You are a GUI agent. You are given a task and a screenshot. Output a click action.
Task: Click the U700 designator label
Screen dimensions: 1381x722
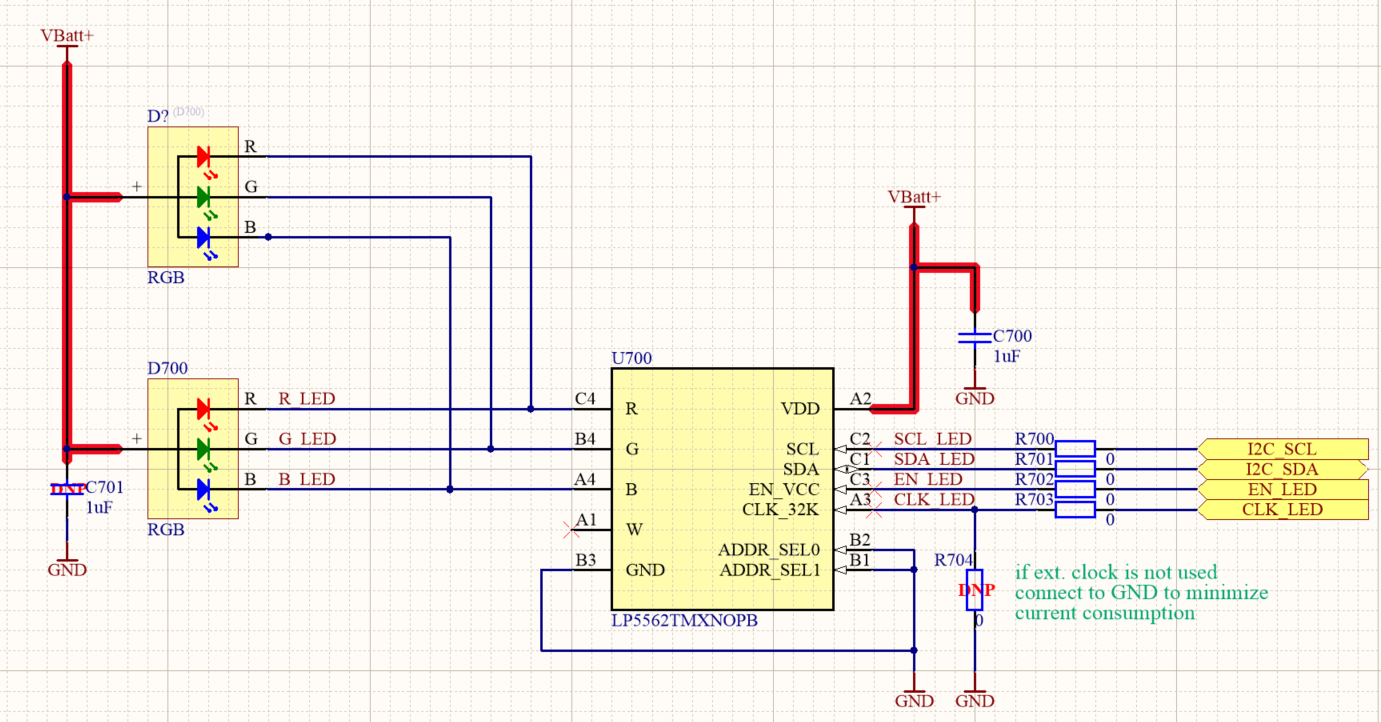pos(630,358)
